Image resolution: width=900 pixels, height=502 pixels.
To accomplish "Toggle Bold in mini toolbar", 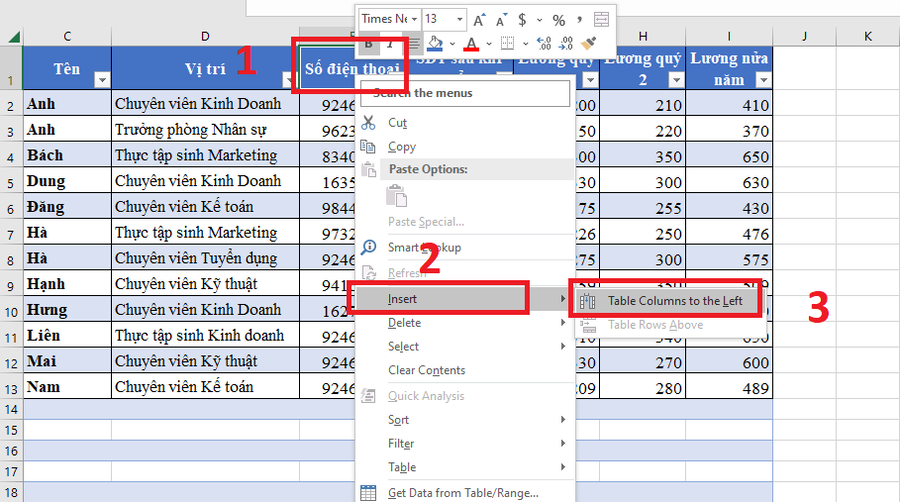I will tap(369, 44).
